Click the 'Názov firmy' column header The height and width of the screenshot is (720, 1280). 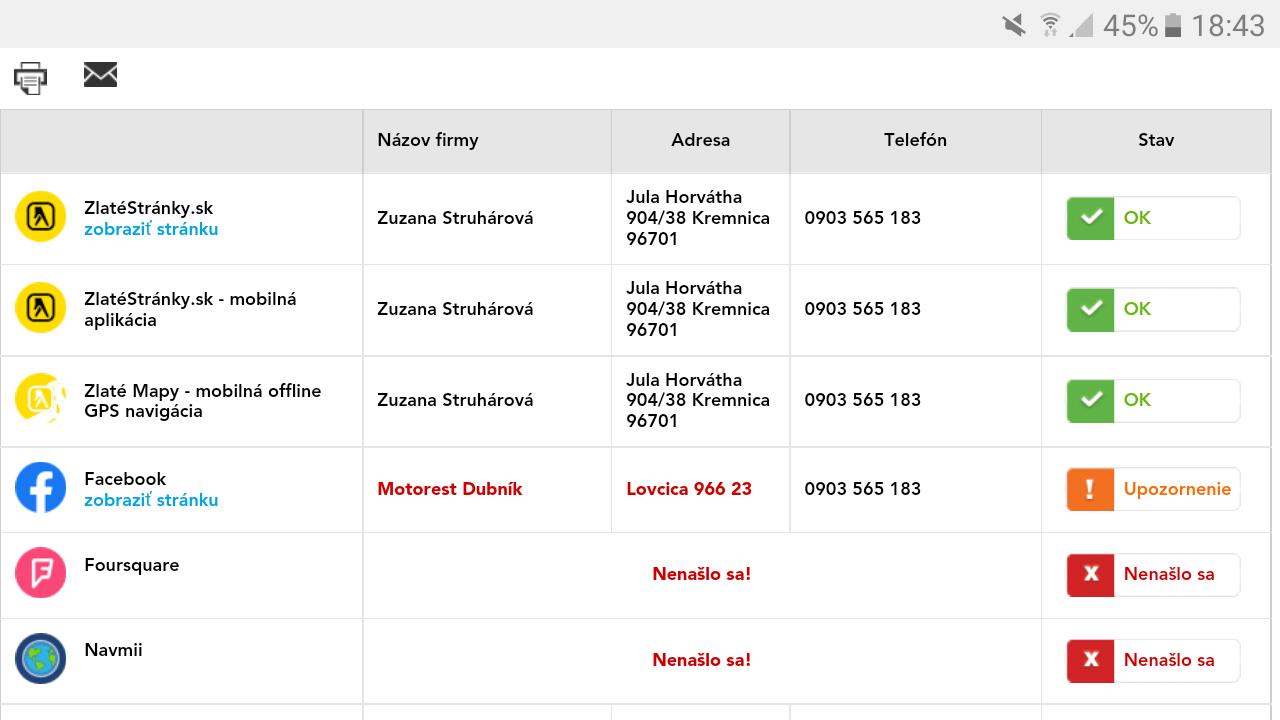(428, 140)
